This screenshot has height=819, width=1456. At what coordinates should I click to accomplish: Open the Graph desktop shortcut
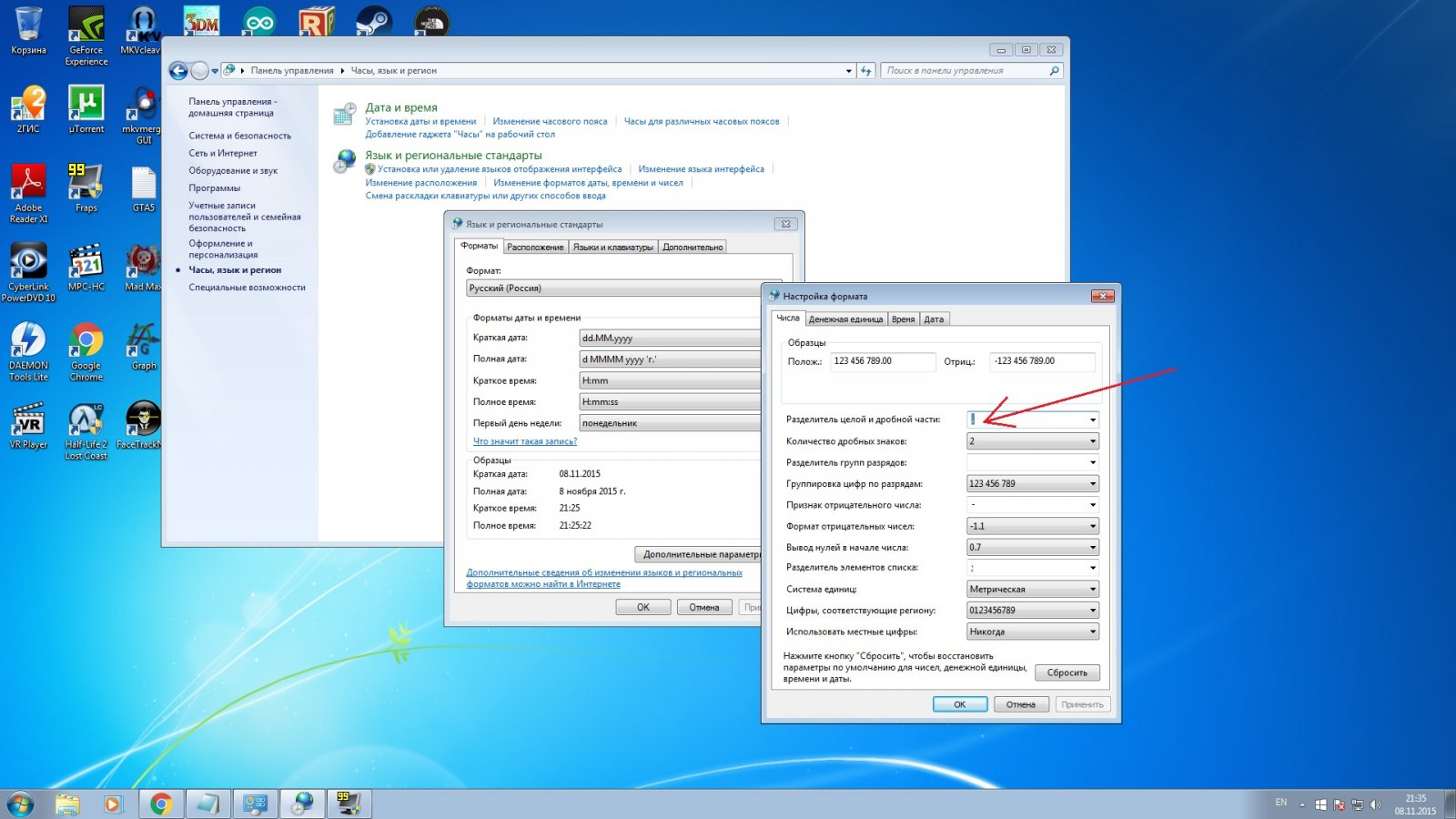click(x=144, y=347)
